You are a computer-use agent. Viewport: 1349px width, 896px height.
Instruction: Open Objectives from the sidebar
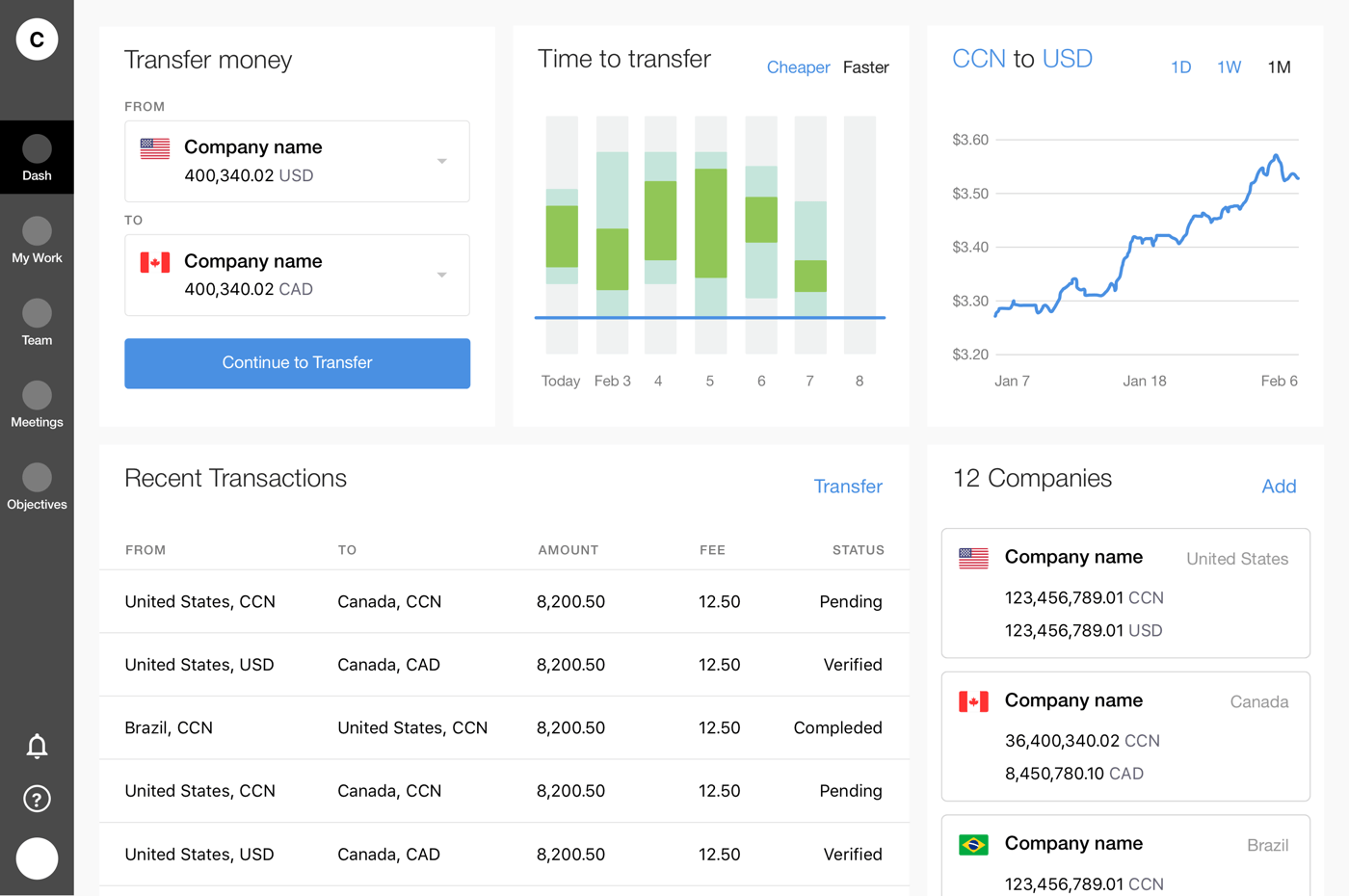(37, 487)
